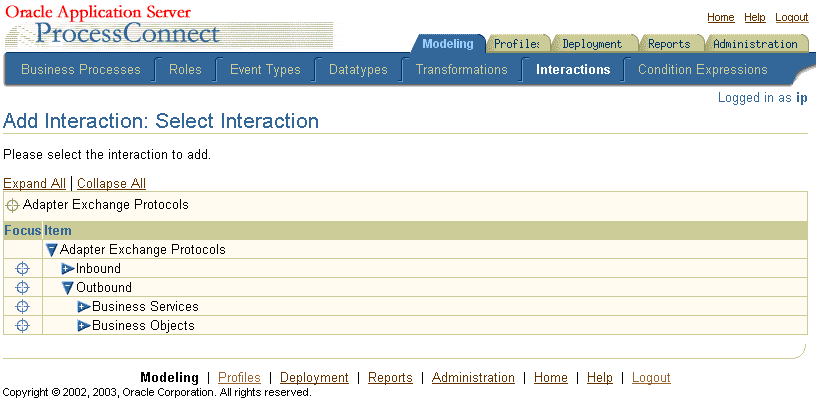The image size is (816, 402).
Task: Go to Roles subtab
Action: click(x=185, y=69)
